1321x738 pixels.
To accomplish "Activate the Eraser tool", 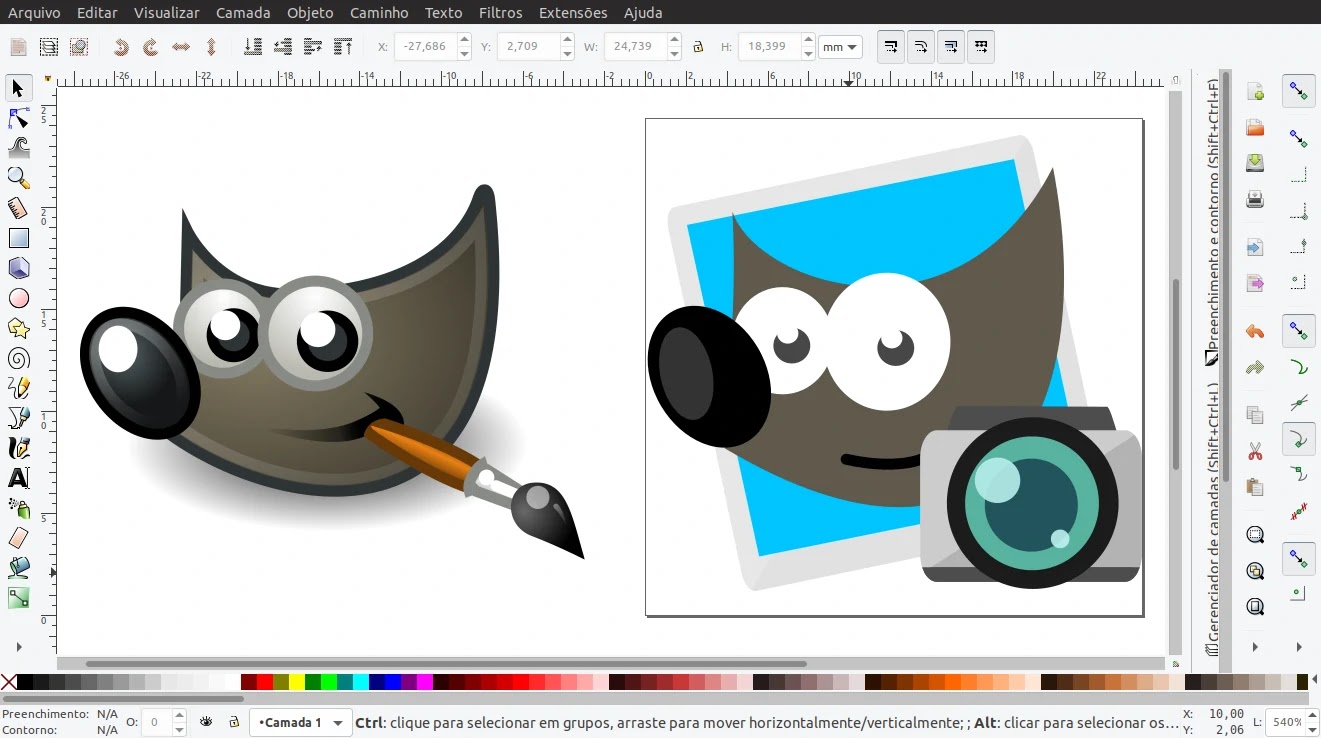I will [x=18, y=538].
